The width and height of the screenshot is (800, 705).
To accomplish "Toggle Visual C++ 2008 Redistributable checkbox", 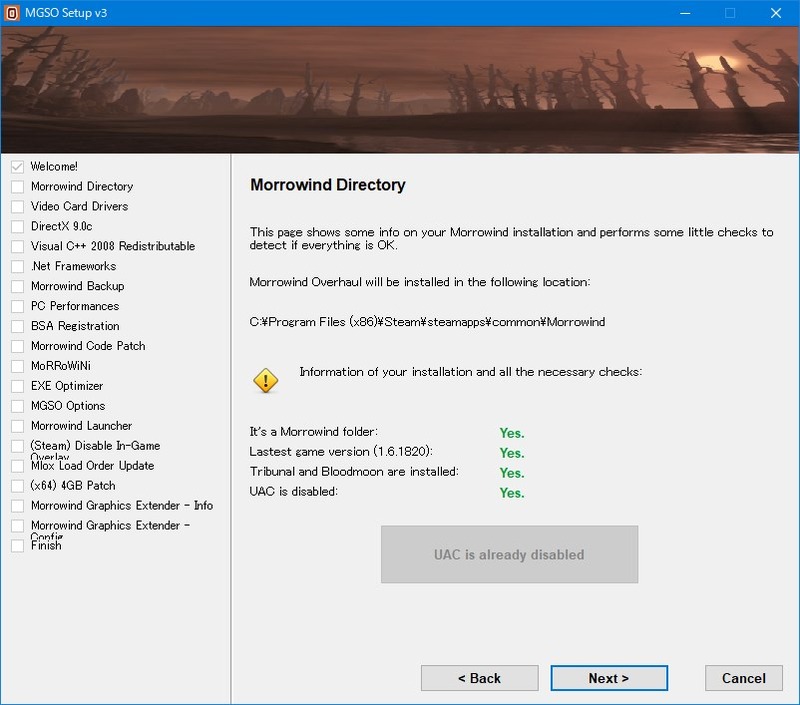I will click(x=17, y=246).
